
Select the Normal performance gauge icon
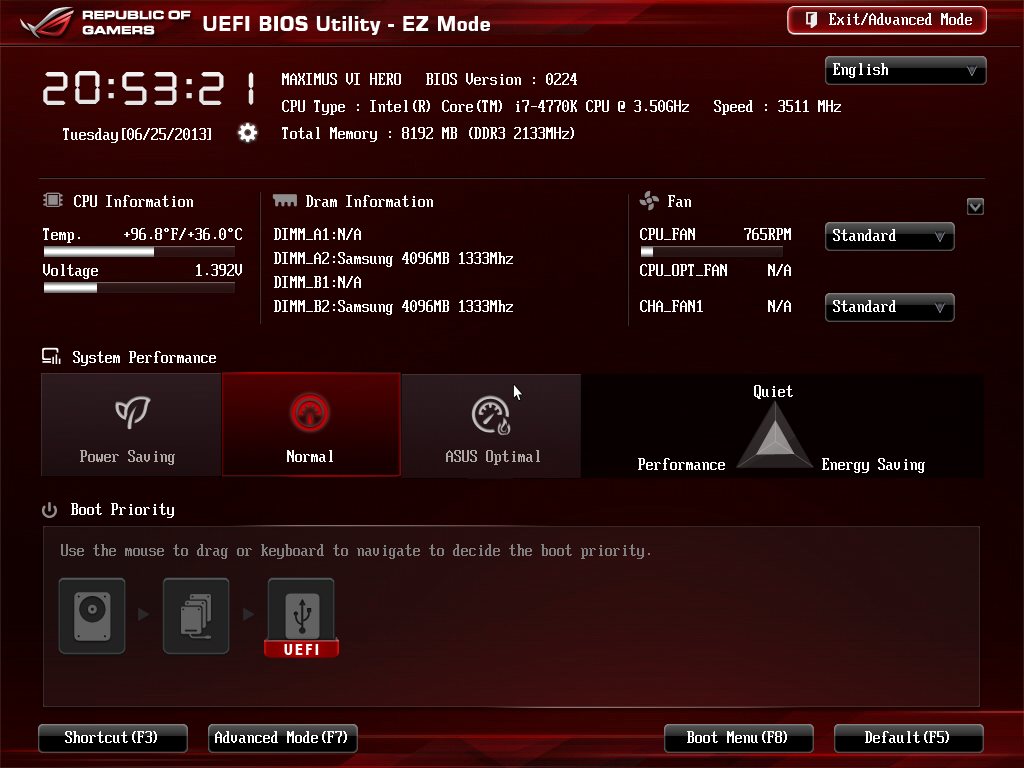[x=310, y=413]
